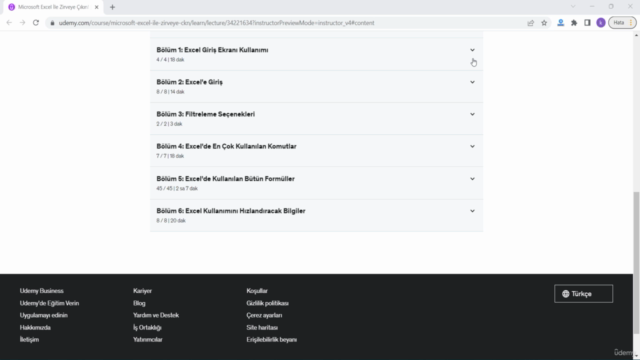The height and width of the screenshot is (360, 640).
Task: Open Gizlilik politikası footer link
Action: (267, 303)
